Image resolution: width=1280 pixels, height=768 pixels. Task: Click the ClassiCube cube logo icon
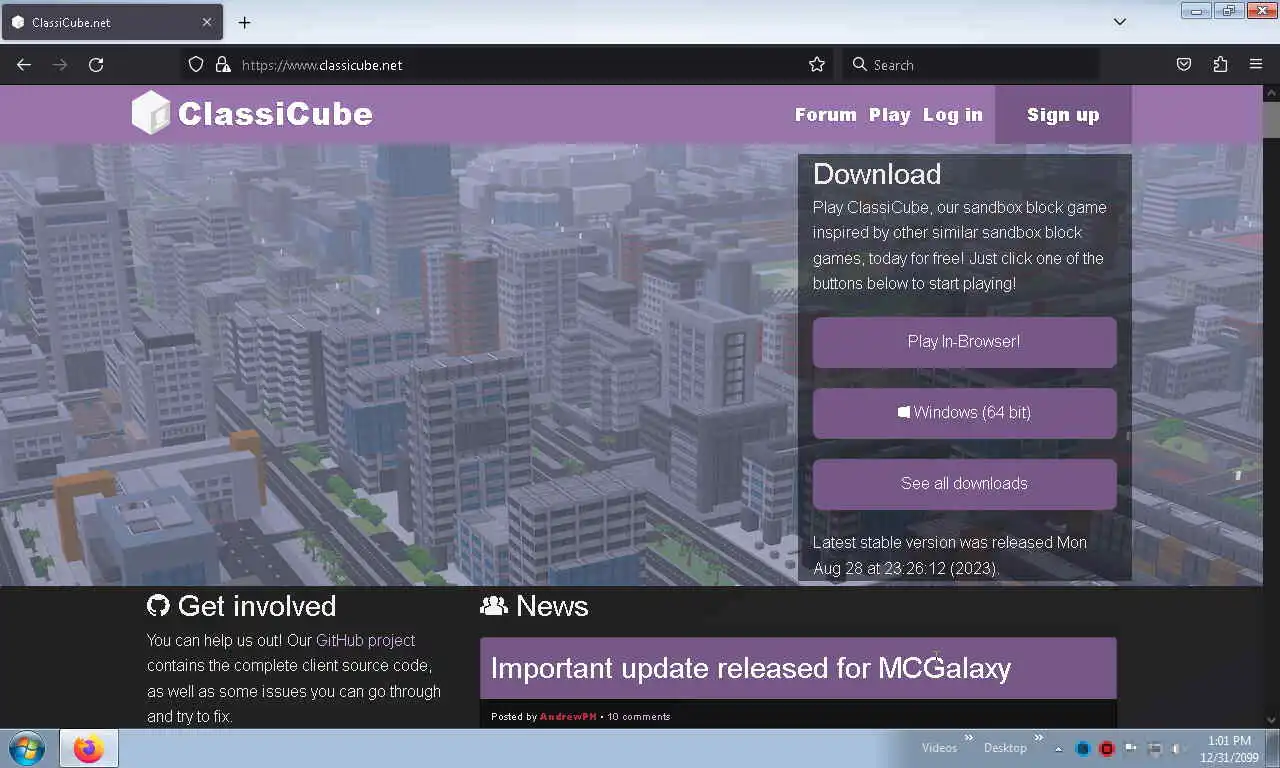point(151,113)
